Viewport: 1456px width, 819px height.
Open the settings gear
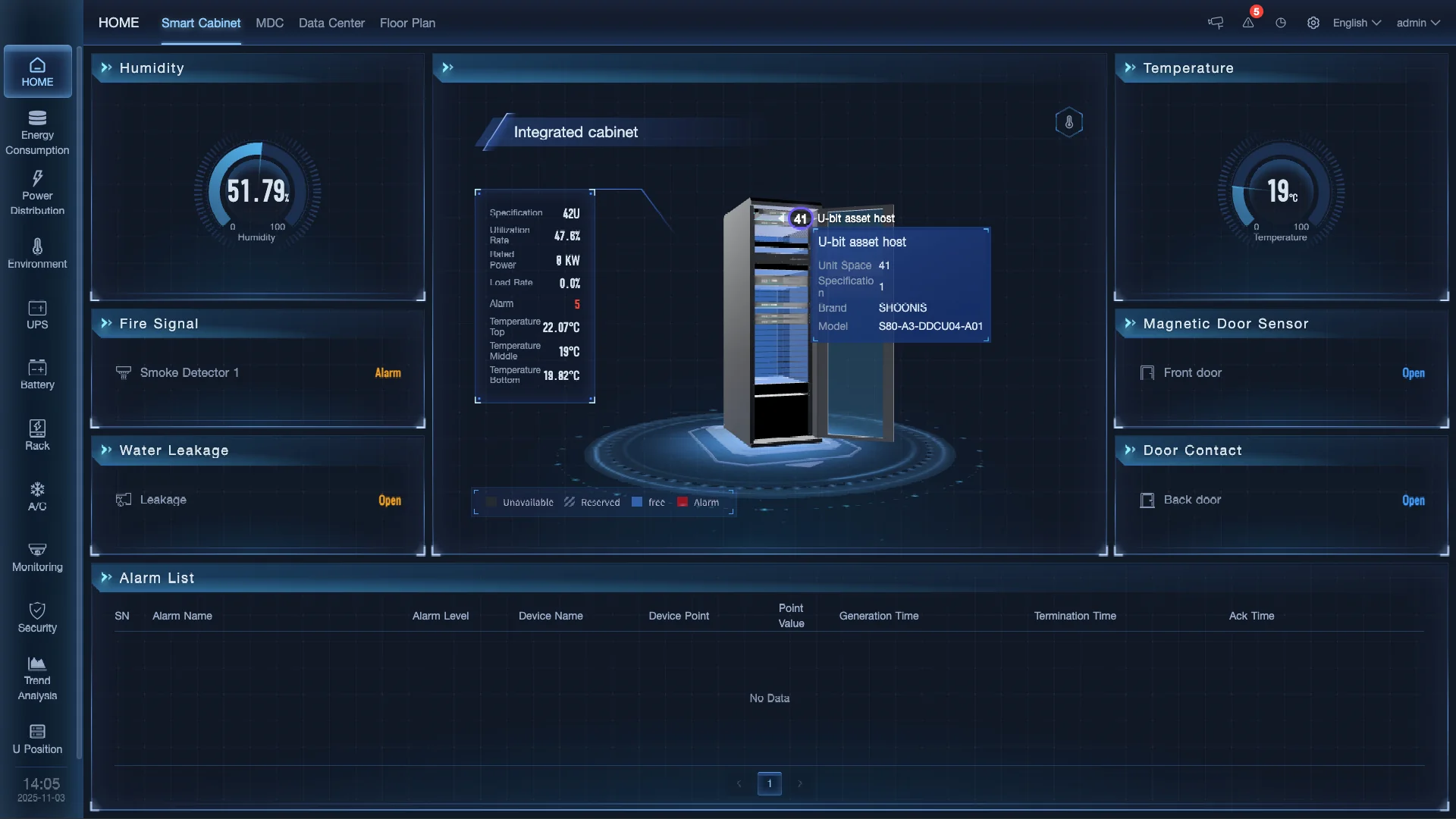pos(1313,23)
